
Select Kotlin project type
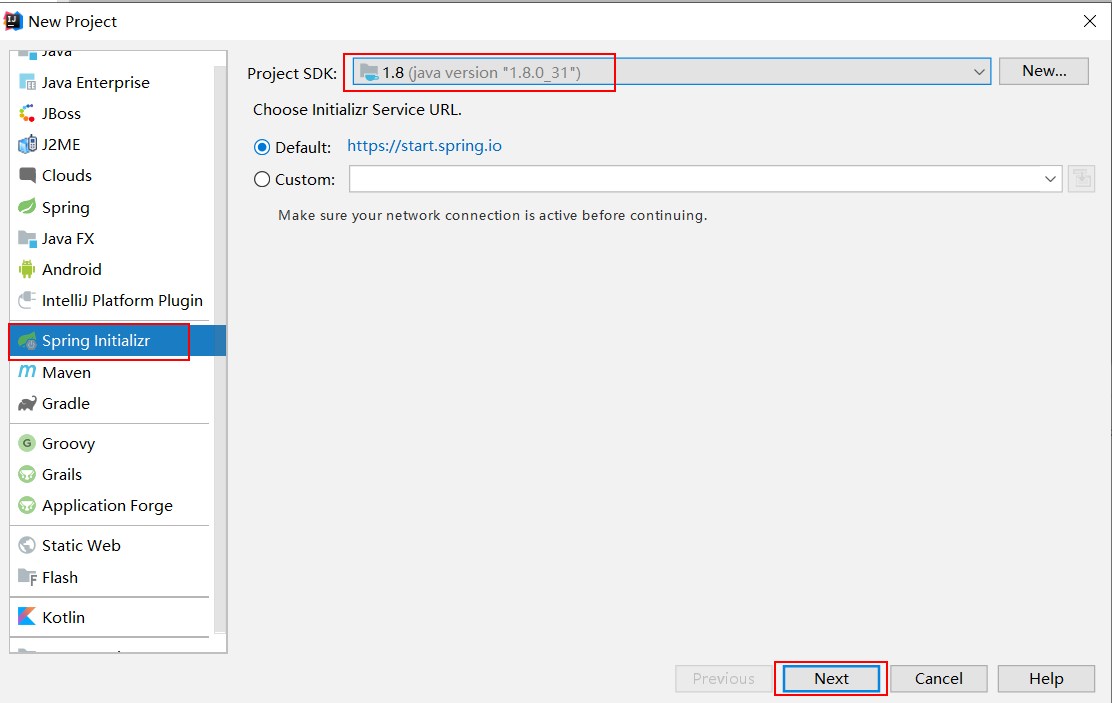(63, 617)
